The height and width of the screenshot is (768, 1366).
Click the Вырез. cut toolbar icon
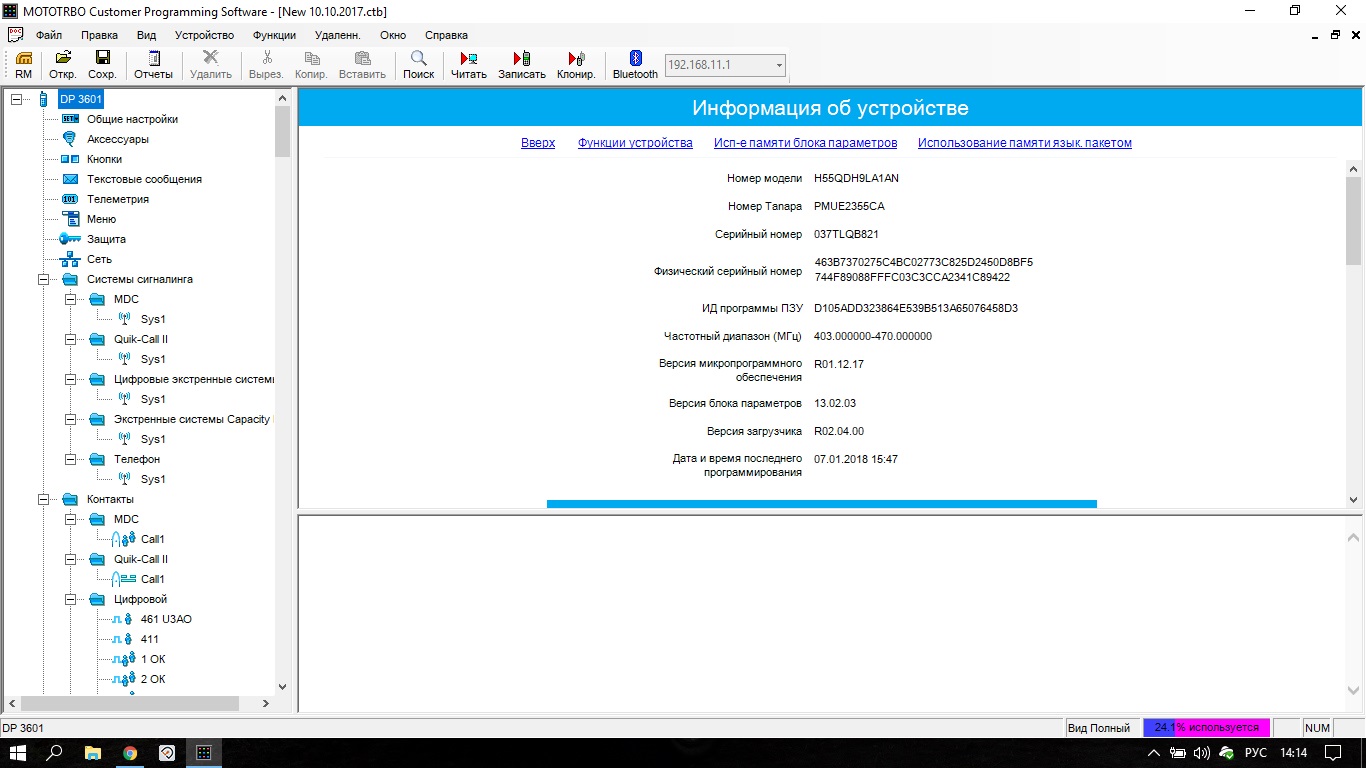tap(266, 65)
